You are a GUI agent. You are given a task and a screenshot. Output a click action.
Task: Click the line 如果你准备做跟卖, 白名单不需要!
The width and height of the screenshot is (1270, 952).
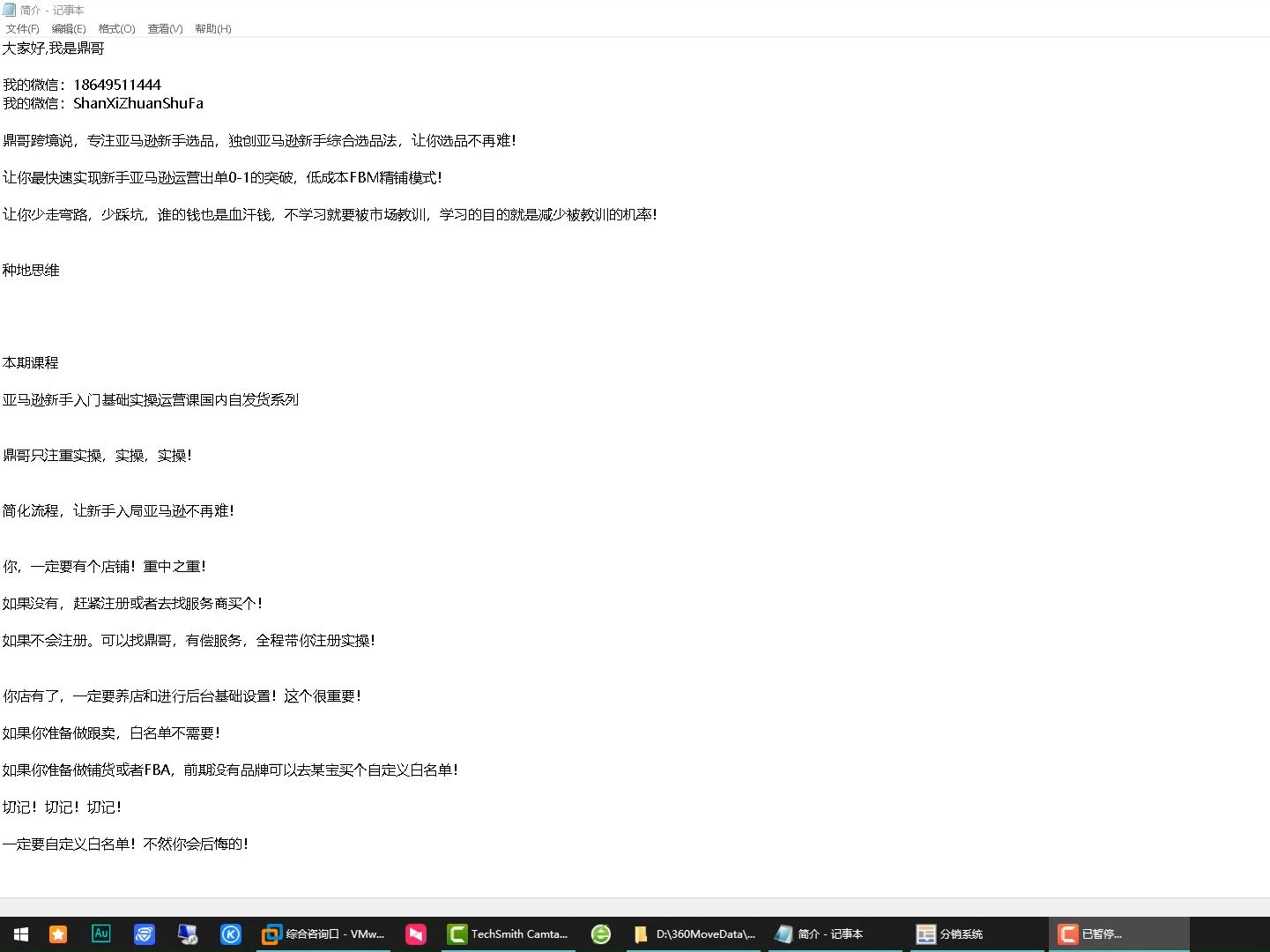coord(111,733)
